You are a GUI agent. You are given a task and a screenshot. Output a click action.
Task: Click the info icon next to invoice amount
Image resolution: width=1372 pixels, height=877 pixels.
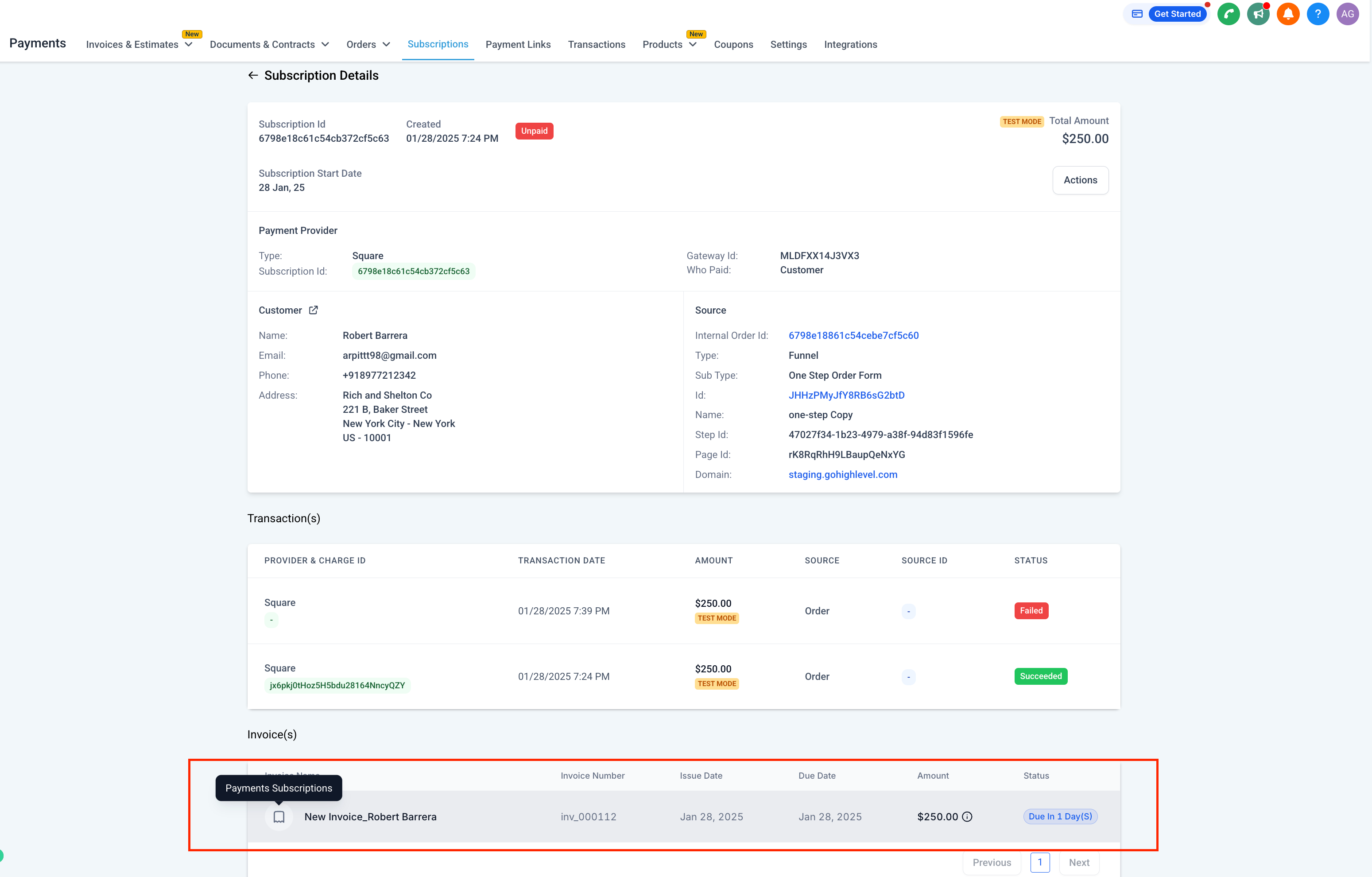pos(967,817)
